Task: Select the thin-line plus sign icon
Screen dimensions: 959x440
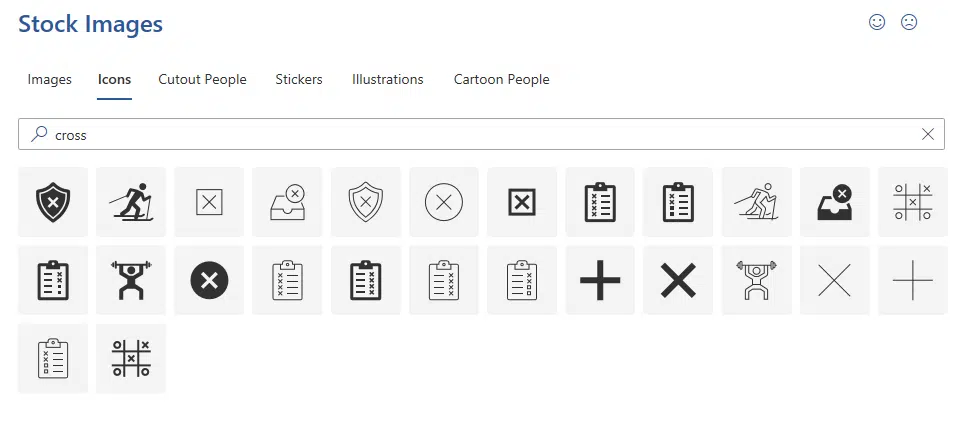Action: tap(913, 280)
